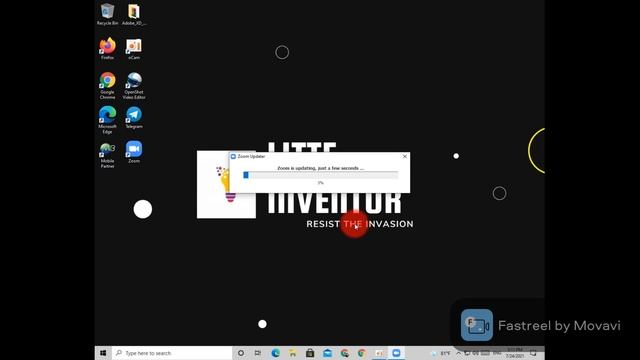Open the Mail app from taskbar

tap(327, 353)
